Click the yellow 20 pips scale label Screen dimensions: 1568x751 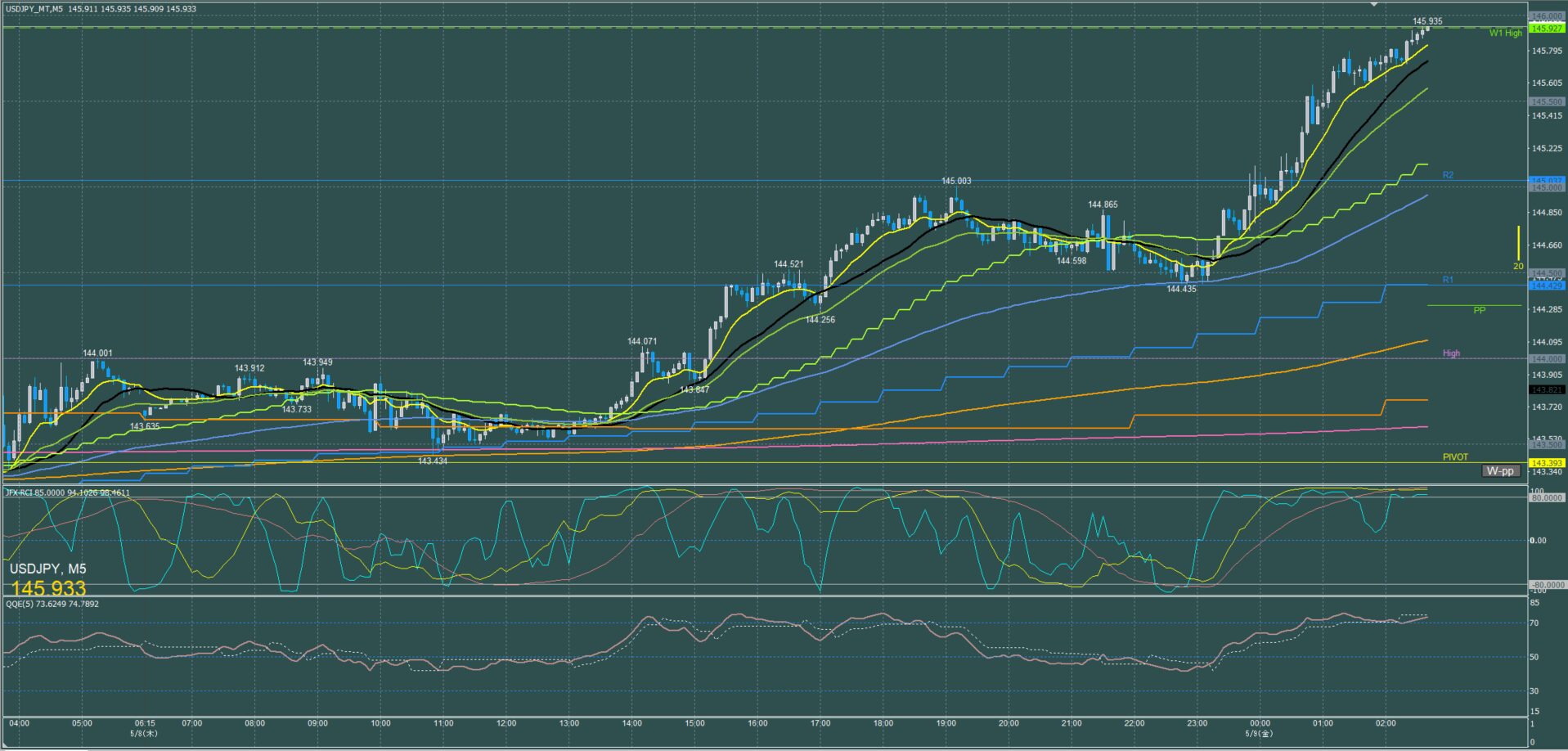point(1518,267)
